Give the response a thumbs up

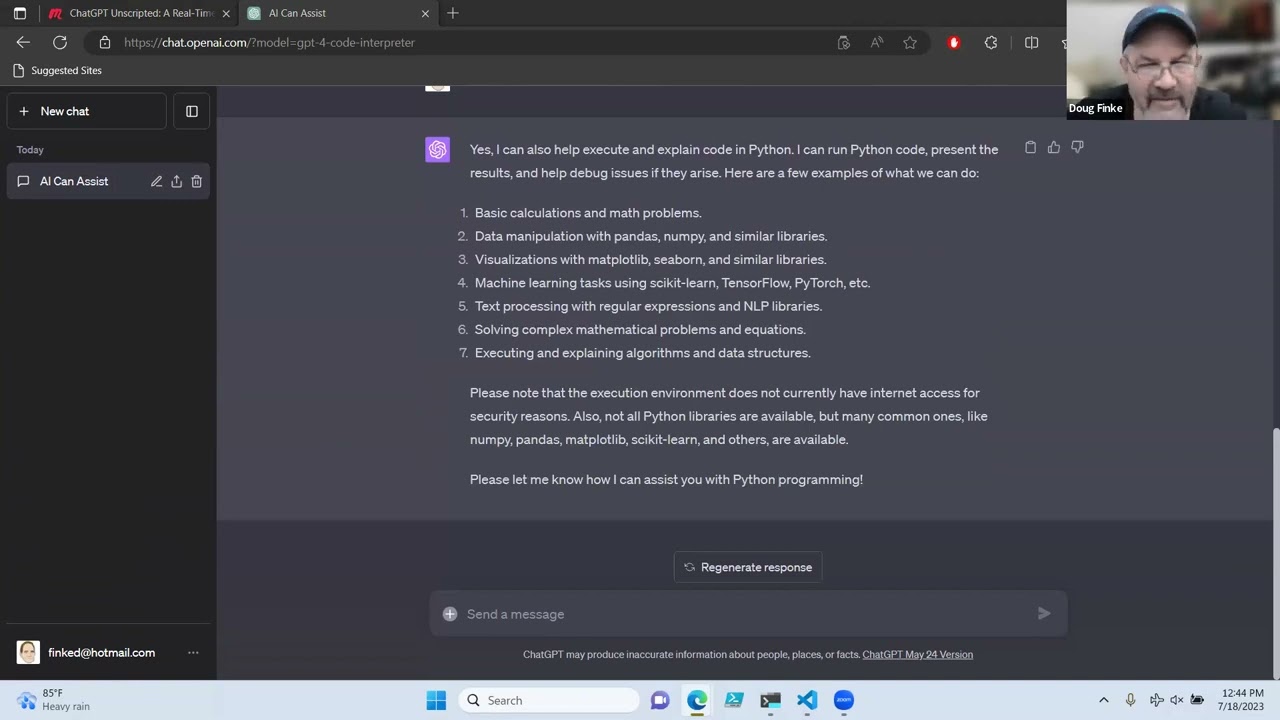[x=1054, y=148]
